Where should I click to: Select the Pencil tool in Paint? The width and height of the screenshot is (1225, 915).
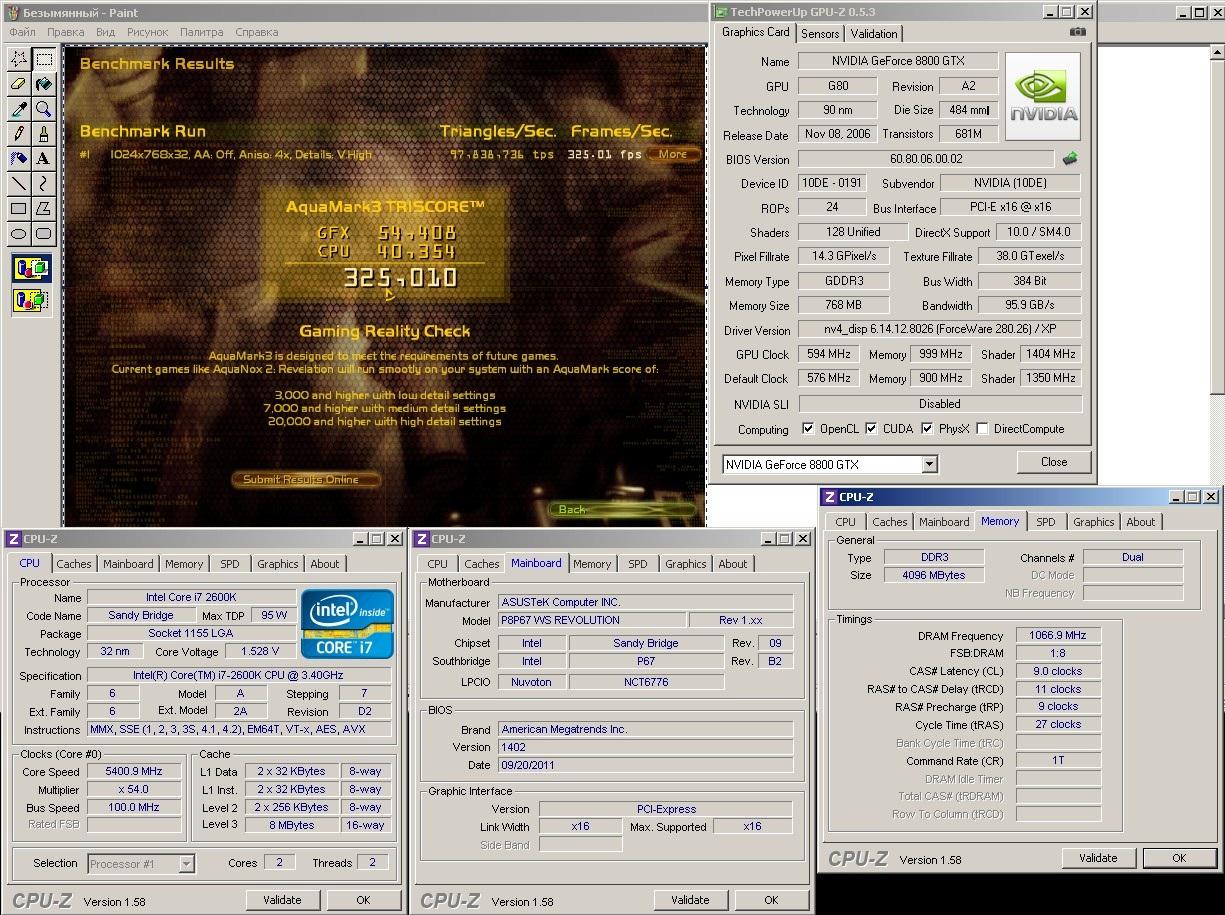click(19, 134)
